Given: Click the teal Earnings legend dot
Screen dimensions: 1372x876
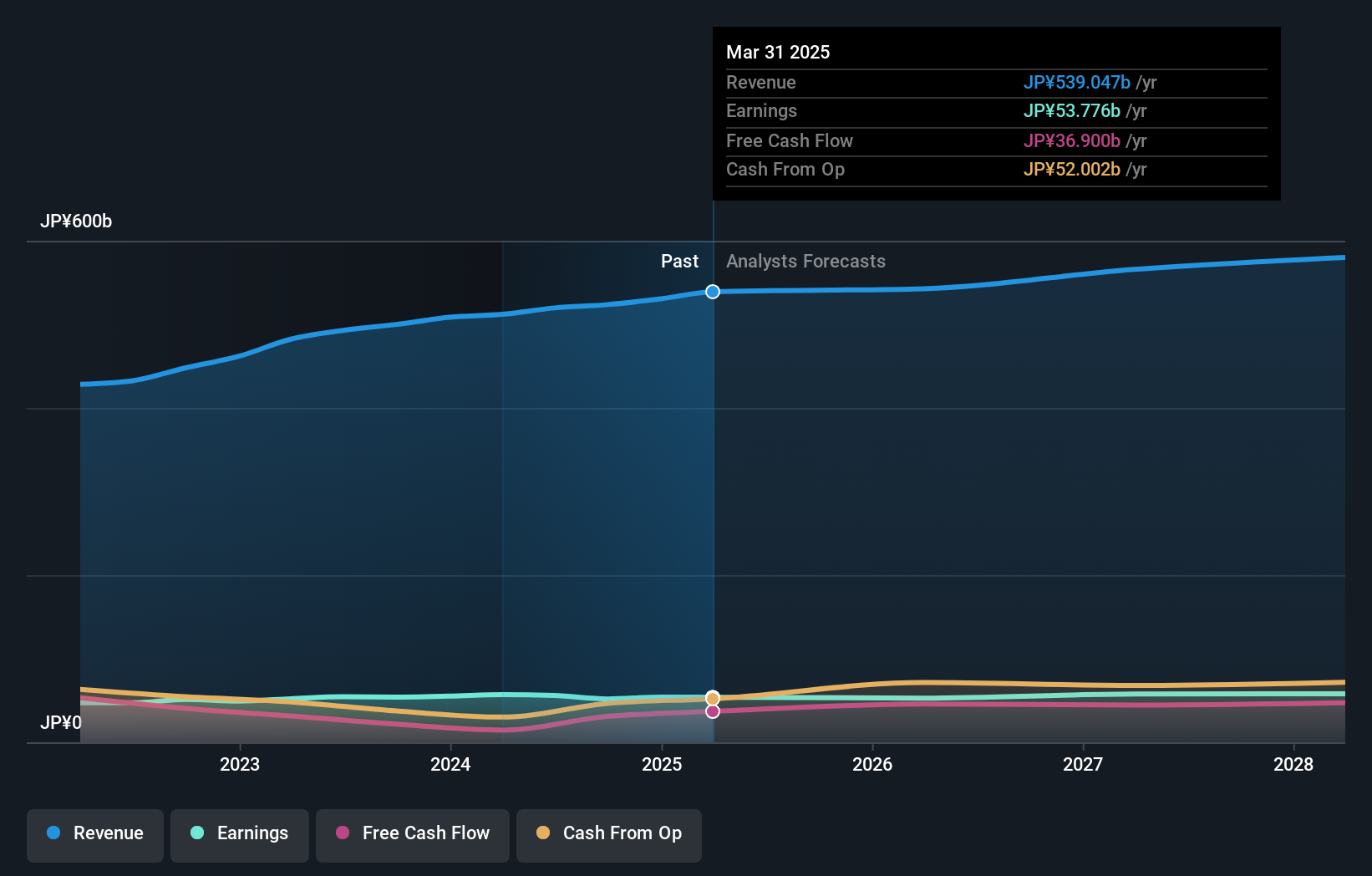Looking at the screenshot, I should coord(197,833).
